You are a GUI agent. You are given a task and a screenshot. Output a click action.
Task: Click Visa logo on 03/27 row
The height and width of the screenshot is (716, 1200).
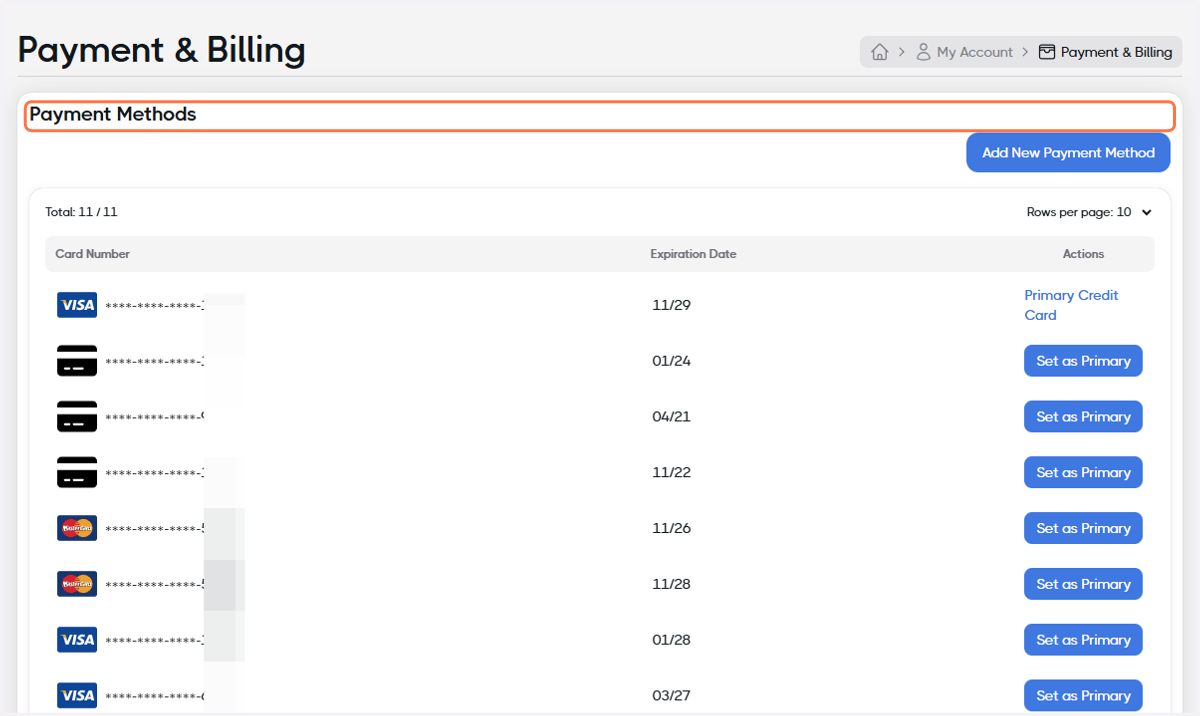[x=77, y=696]
